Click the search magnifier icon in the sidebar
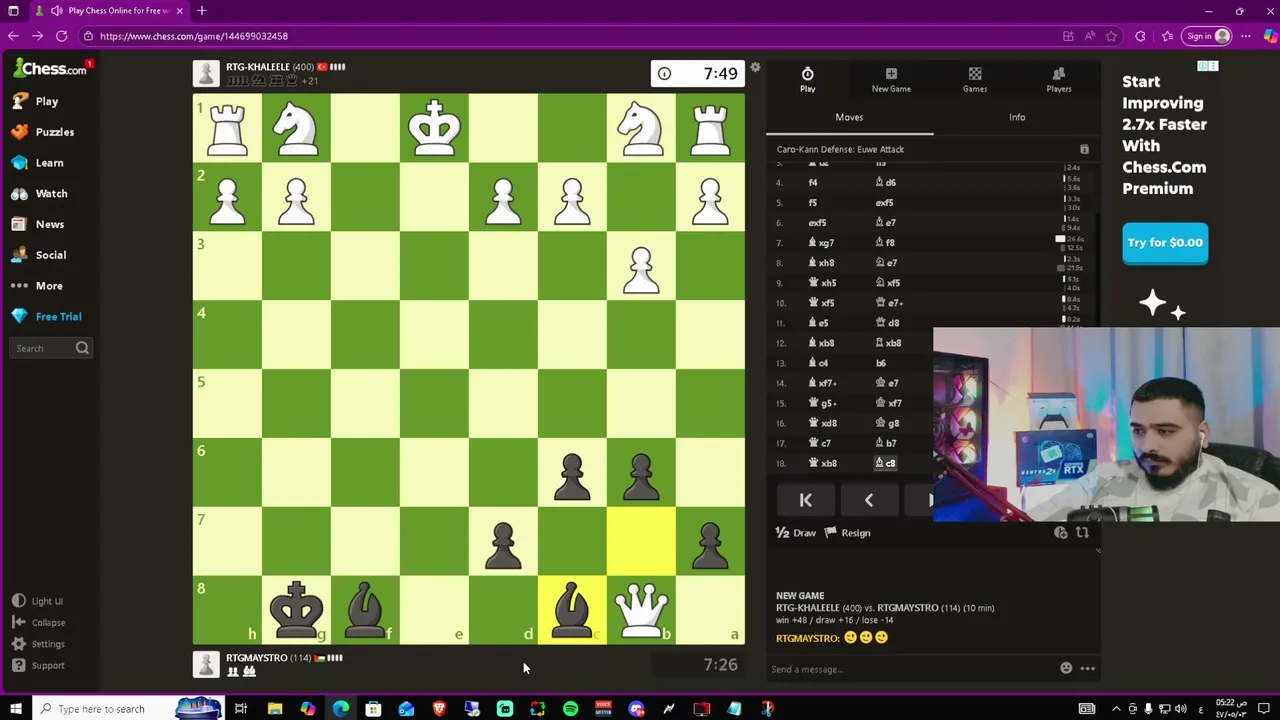 coord(82,348)
